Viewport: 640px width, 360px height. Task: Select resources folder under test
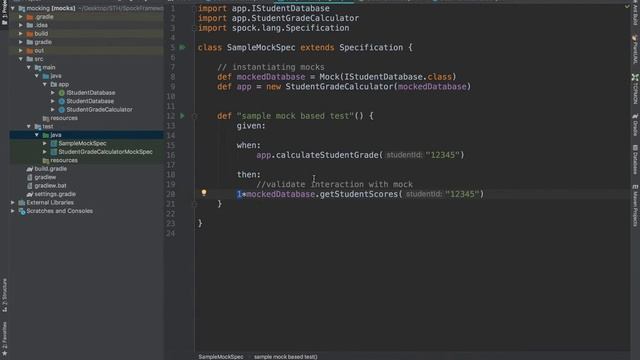click(64, 160)
